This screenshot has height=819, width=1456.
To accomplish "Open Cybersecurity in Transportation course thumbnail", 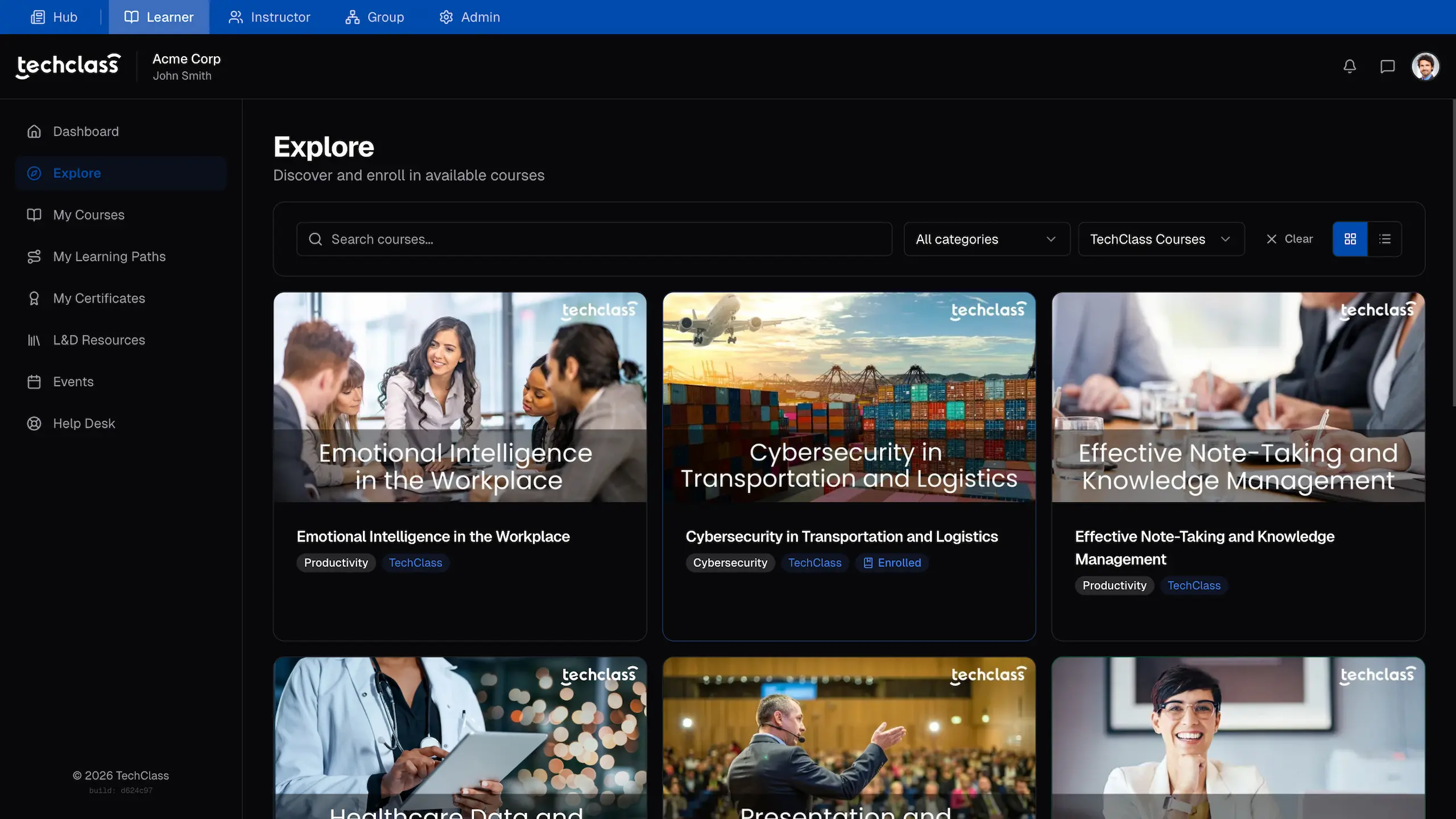I will (849, 398).
